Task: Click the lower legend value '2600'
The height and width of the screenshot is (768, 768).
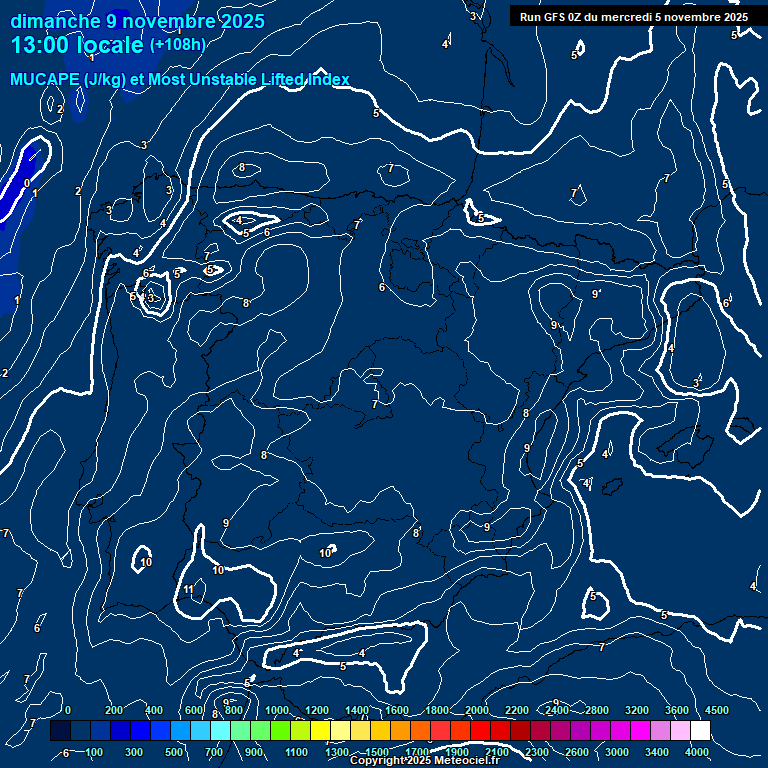Action: pyautogui.click(x=577, y=752)
